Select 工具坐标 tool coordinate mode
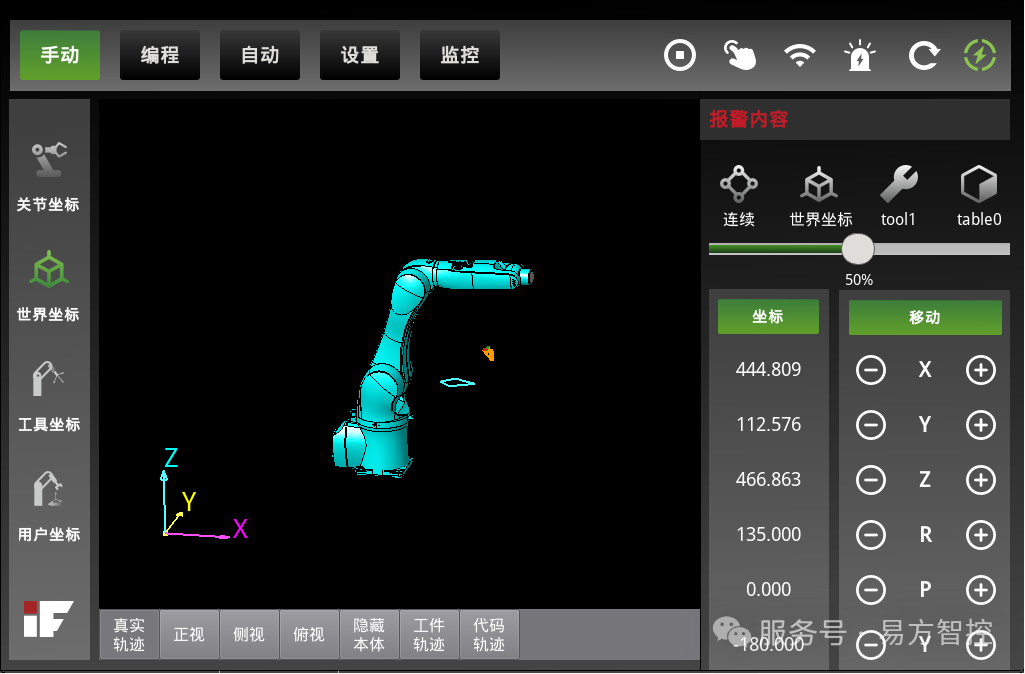1025x674 pixels. point(48,396)
